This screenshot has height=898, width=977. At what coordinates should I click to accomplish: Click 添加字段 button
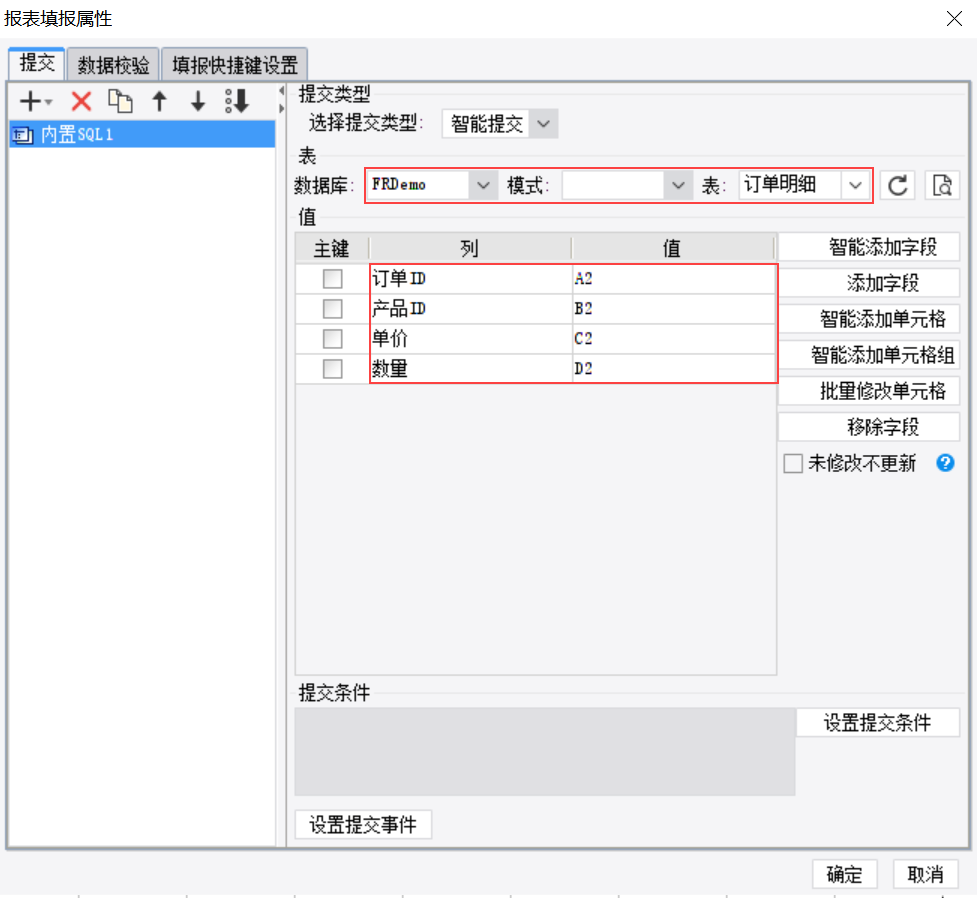click(869, 283)
